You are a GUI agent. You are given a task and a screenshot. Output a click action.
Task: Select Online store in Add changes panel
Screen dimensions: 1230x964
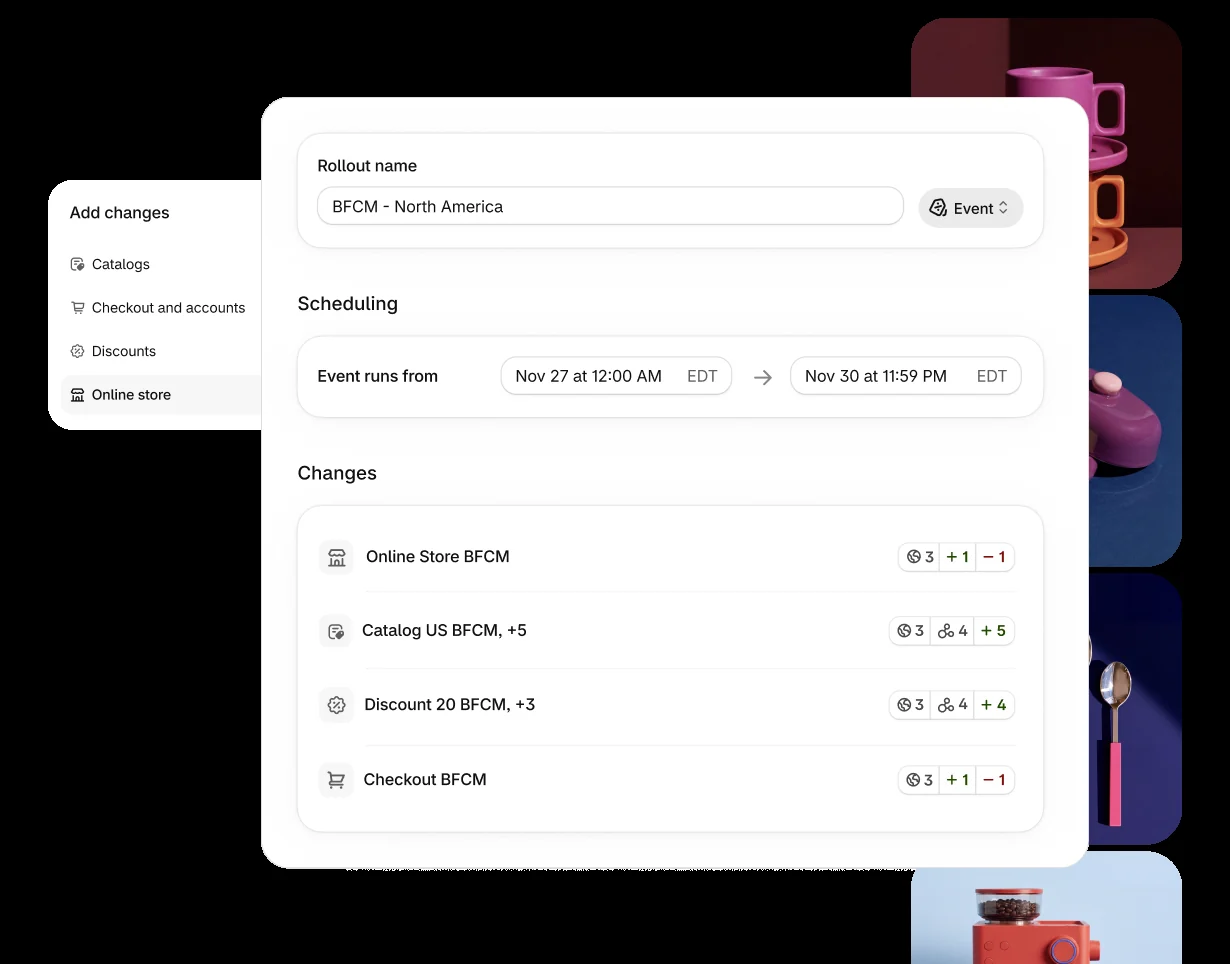160,395
